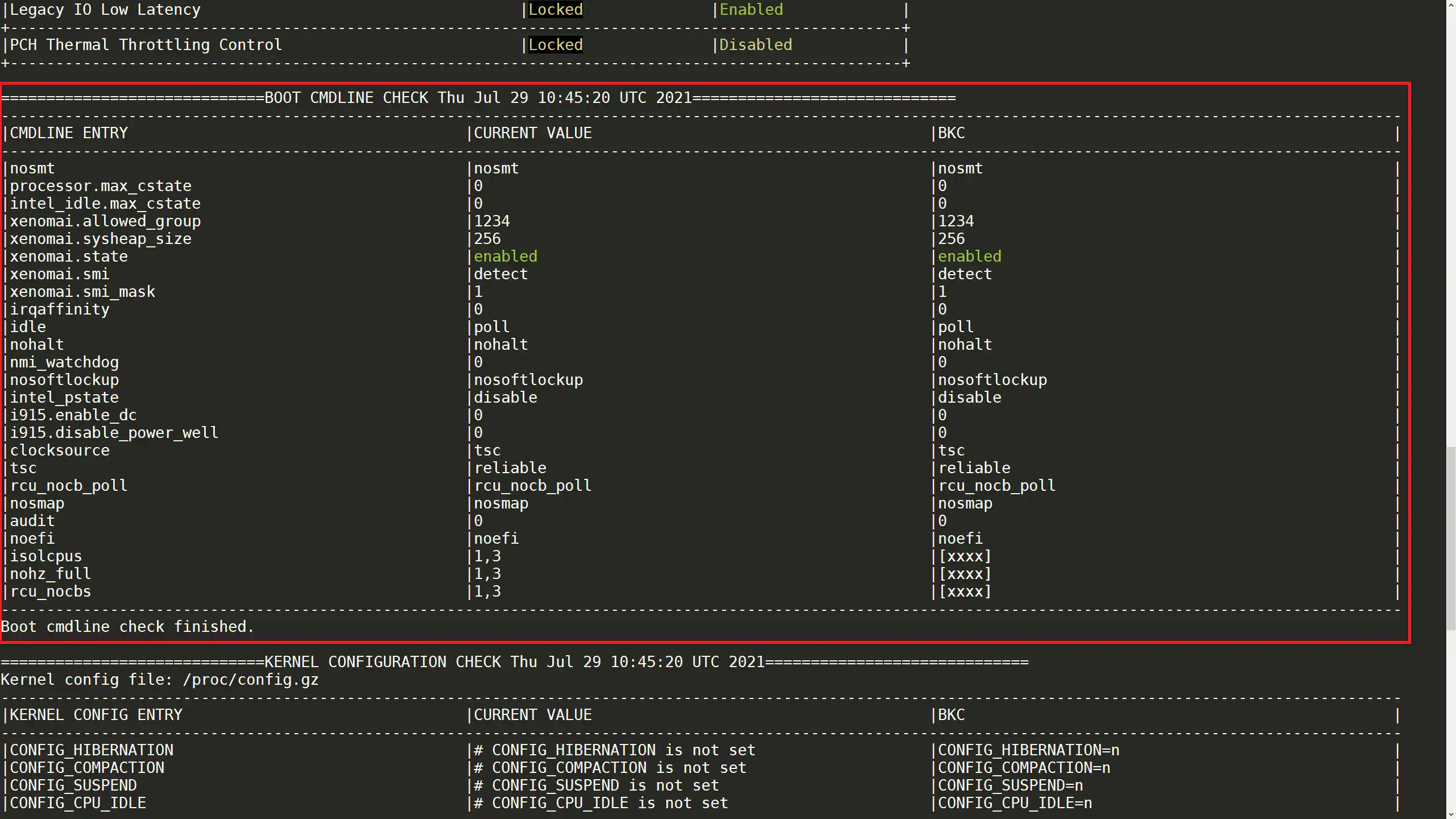Click the CONFIG_HIBERNATION kernel config entry

coord(92,750)
